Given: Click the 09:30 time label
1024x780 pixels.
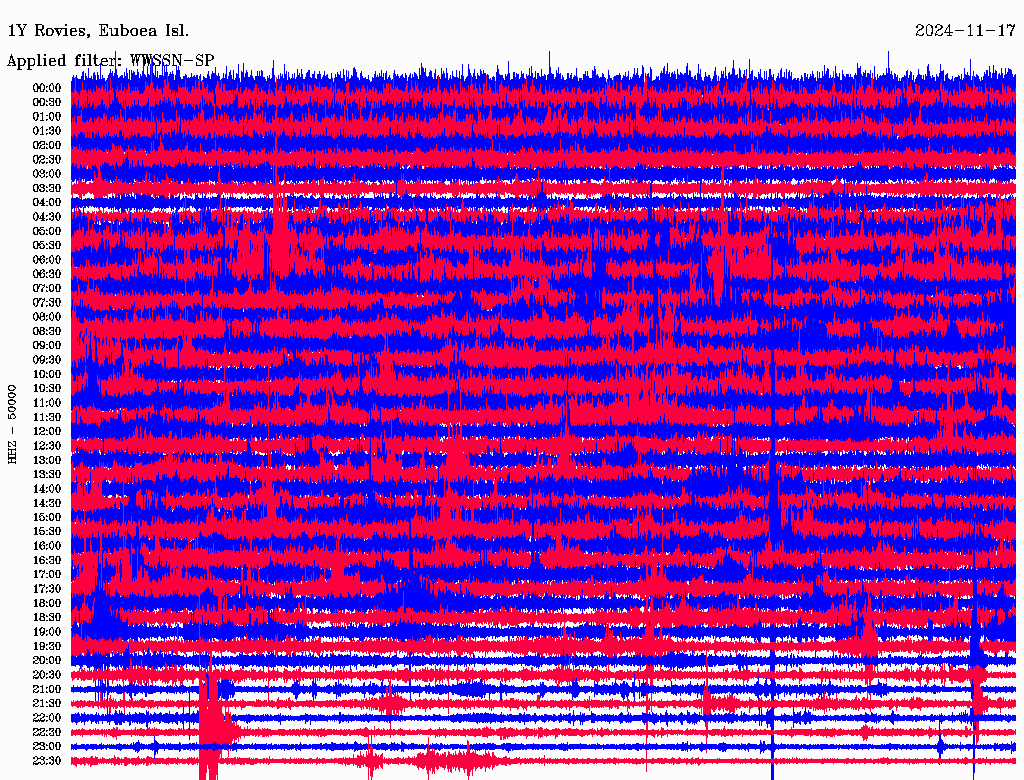Looking at the screenshot, I should pyautogui.click(x=47, y=360).
